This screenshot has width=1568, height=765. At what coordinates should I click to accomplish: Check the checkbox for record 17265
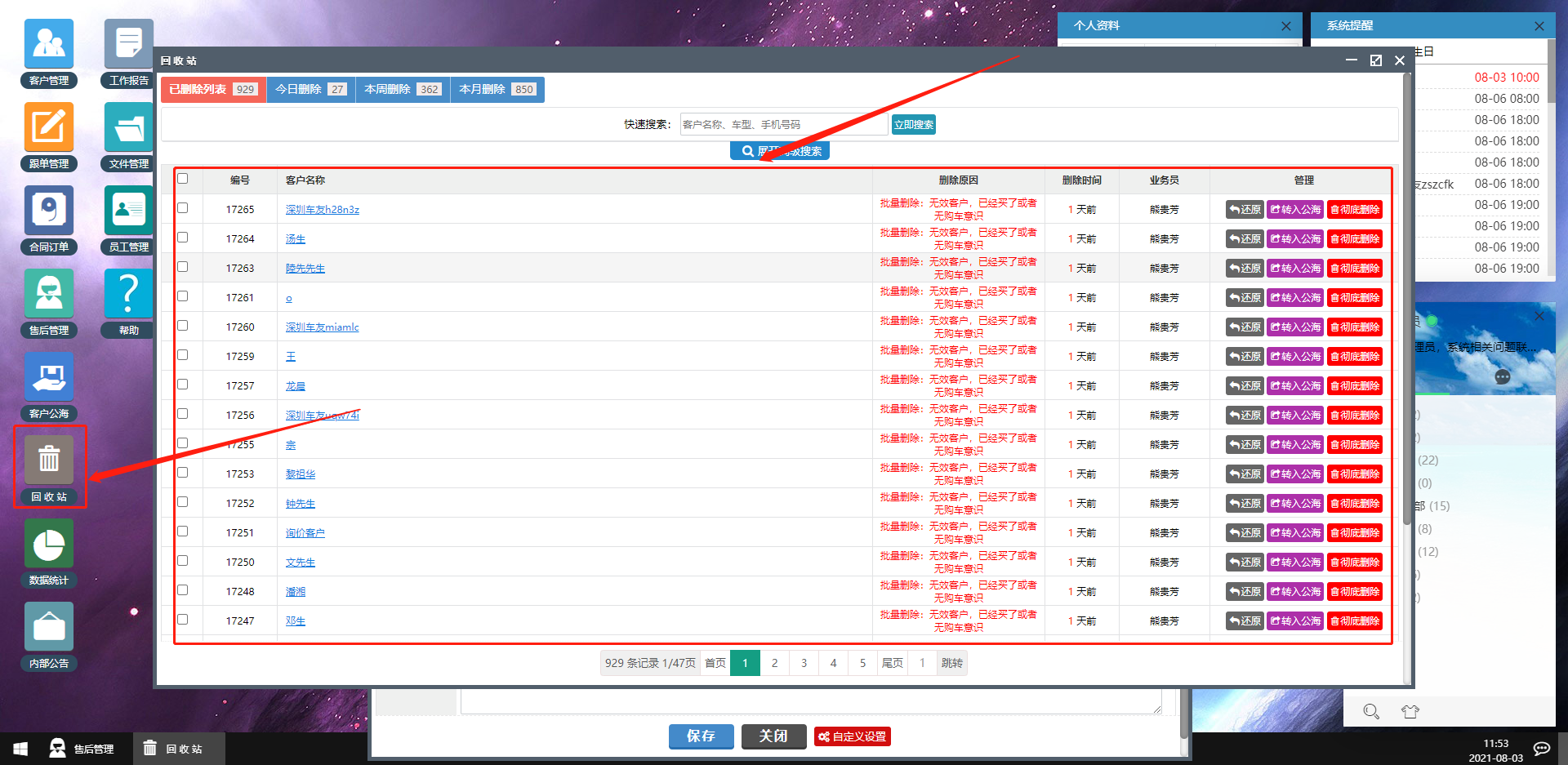pos(183,208)
